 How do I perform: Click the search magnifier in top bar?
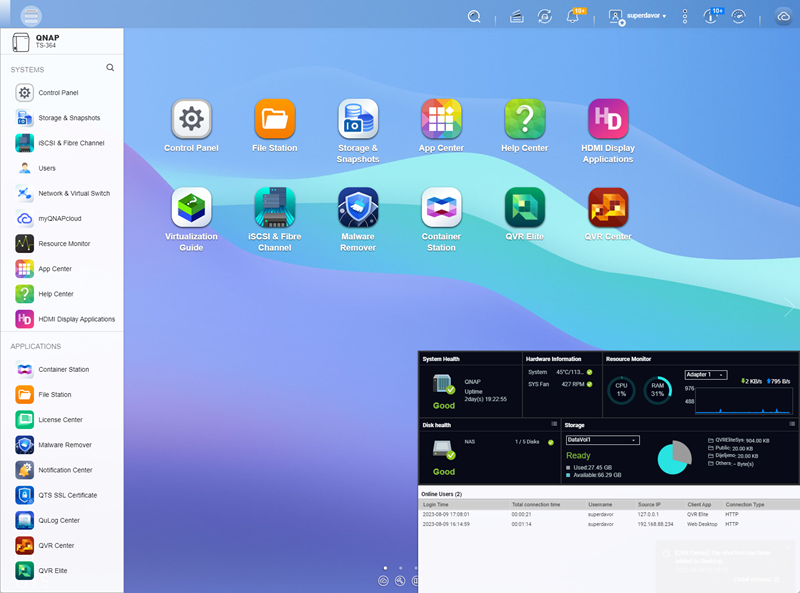[474, 17]
